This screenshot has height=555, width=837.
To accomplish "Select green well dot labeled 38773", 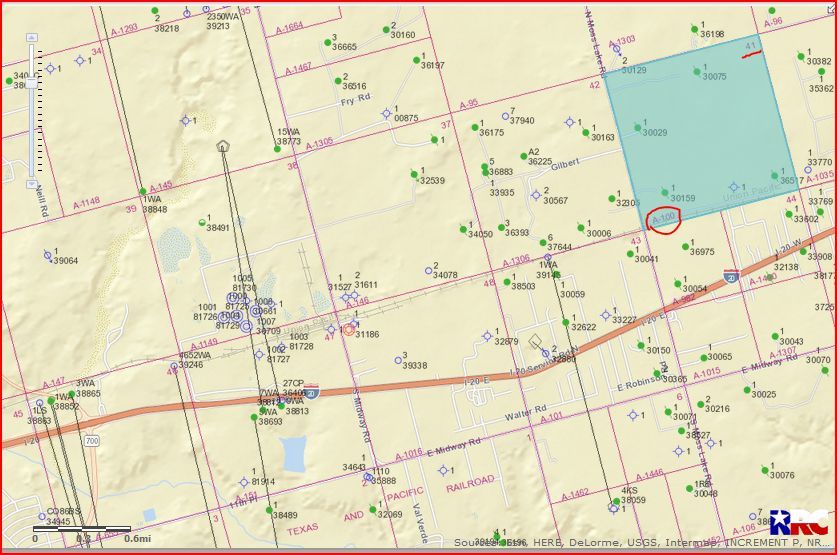I will coord(278,149).
